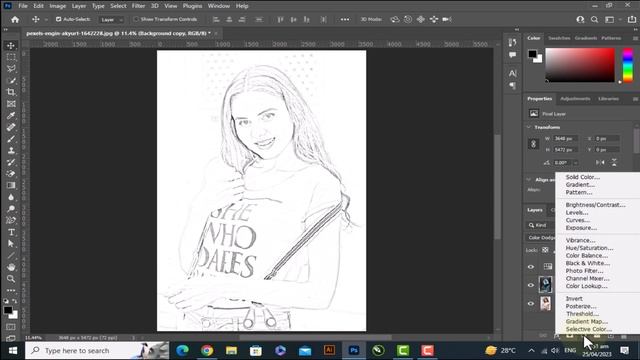The image size is (640, 360).
Task: Select the Eyedropper tool
Action: click(11, 116)
